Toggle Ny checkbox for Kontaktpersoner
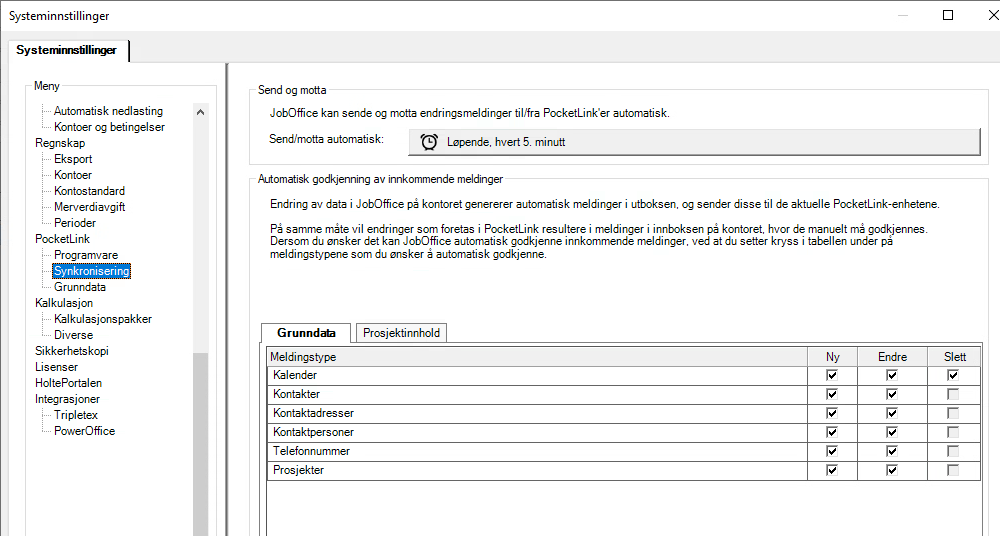 click(832, 432)
